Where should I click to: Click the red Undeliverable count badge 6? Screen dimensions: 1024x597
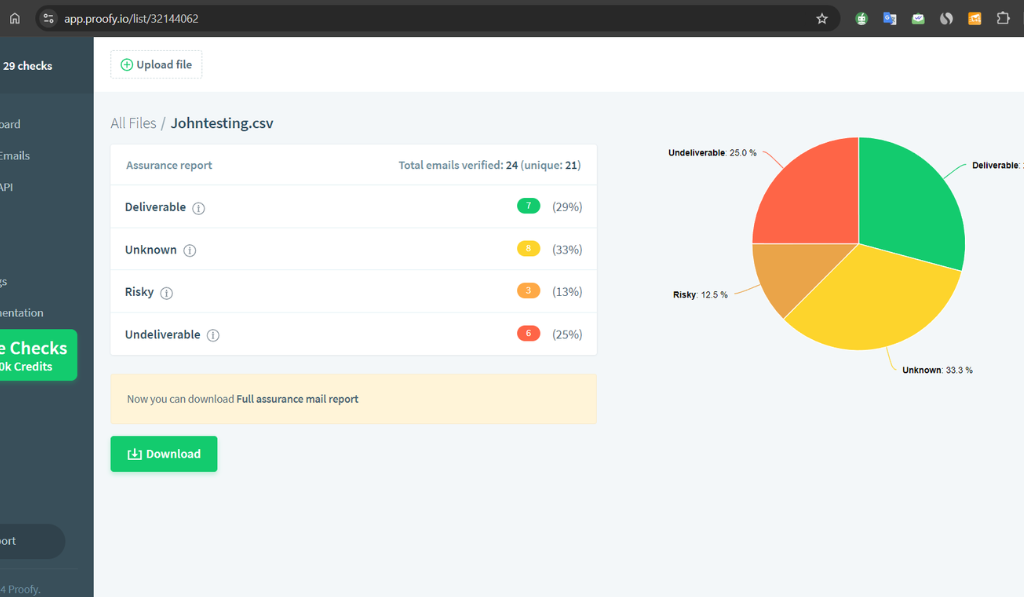coord(528,333)
